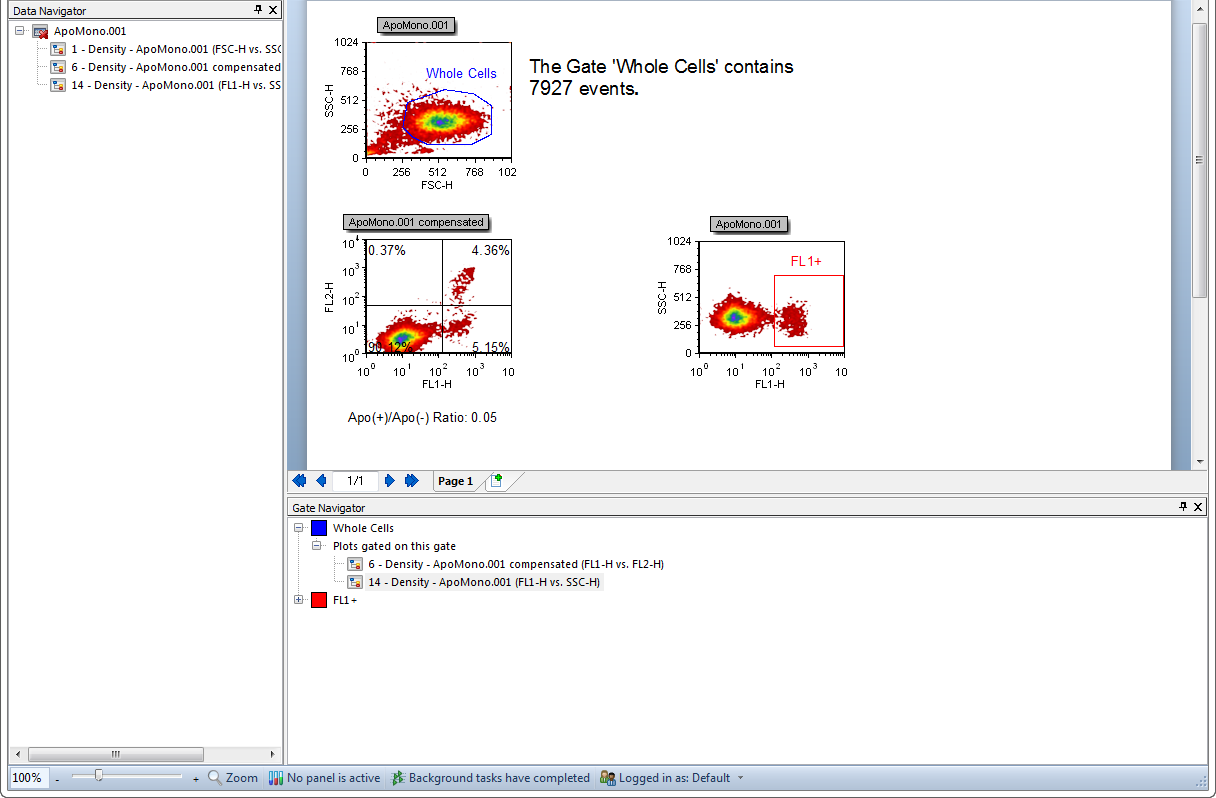Click the next page arrow
1216x798 pixels.
tap(390, 481)
